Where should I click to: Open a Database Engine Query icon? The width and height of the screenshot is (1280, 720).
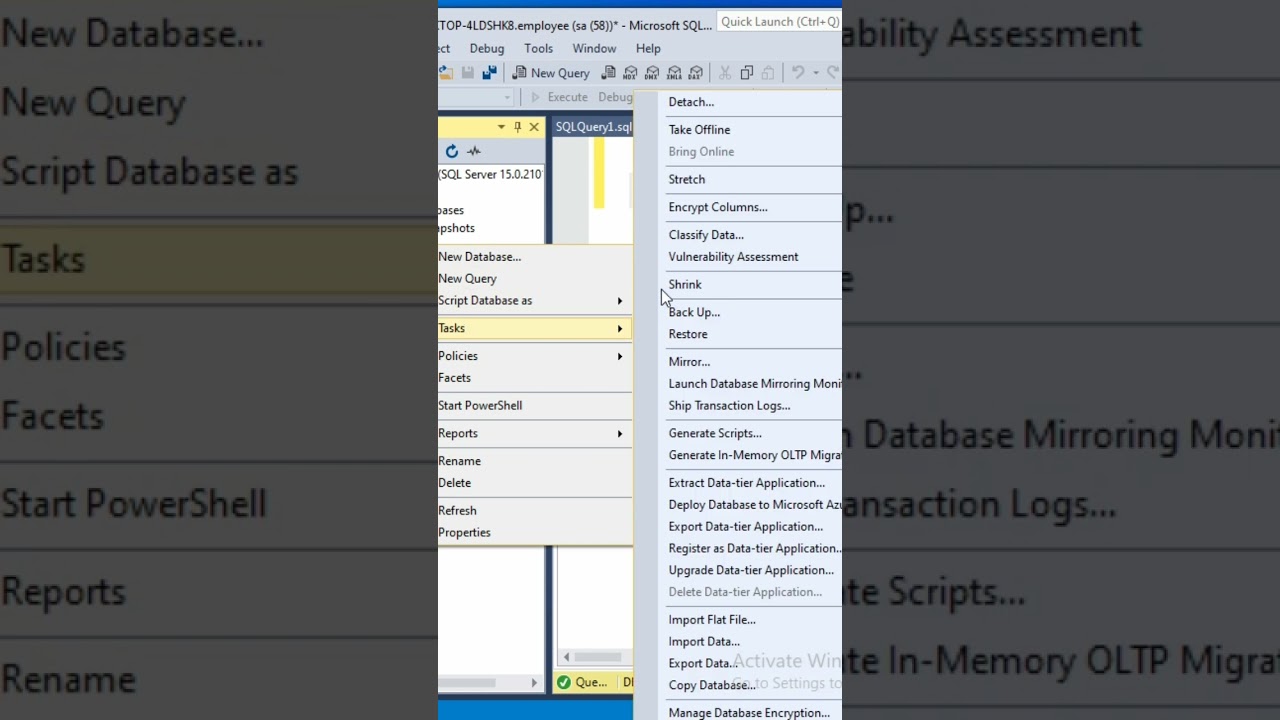click(x=608, y=73)
